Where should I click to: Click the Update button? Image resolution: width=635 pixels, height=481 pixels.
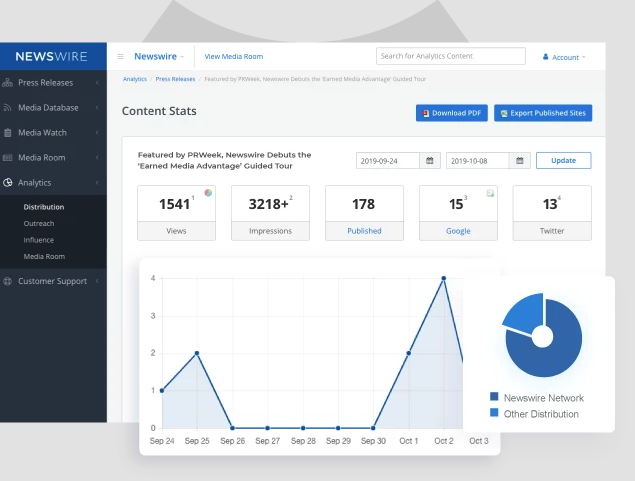[564, 160]
